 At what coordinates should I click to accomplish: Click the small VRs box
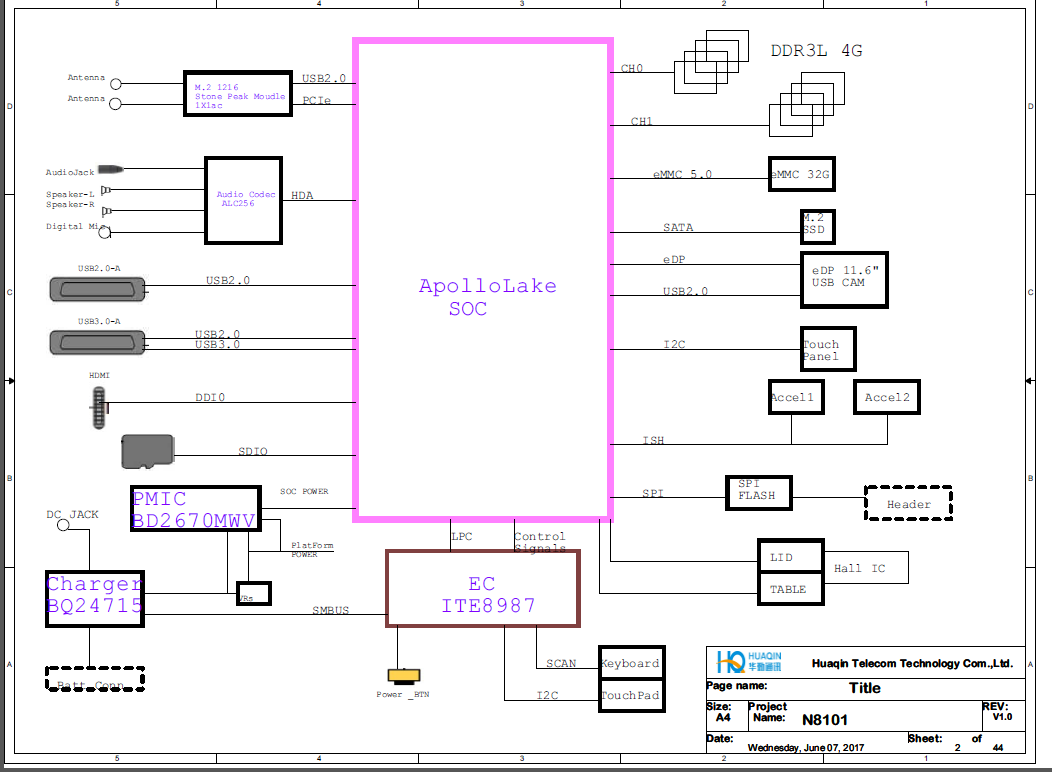point(254,594)
